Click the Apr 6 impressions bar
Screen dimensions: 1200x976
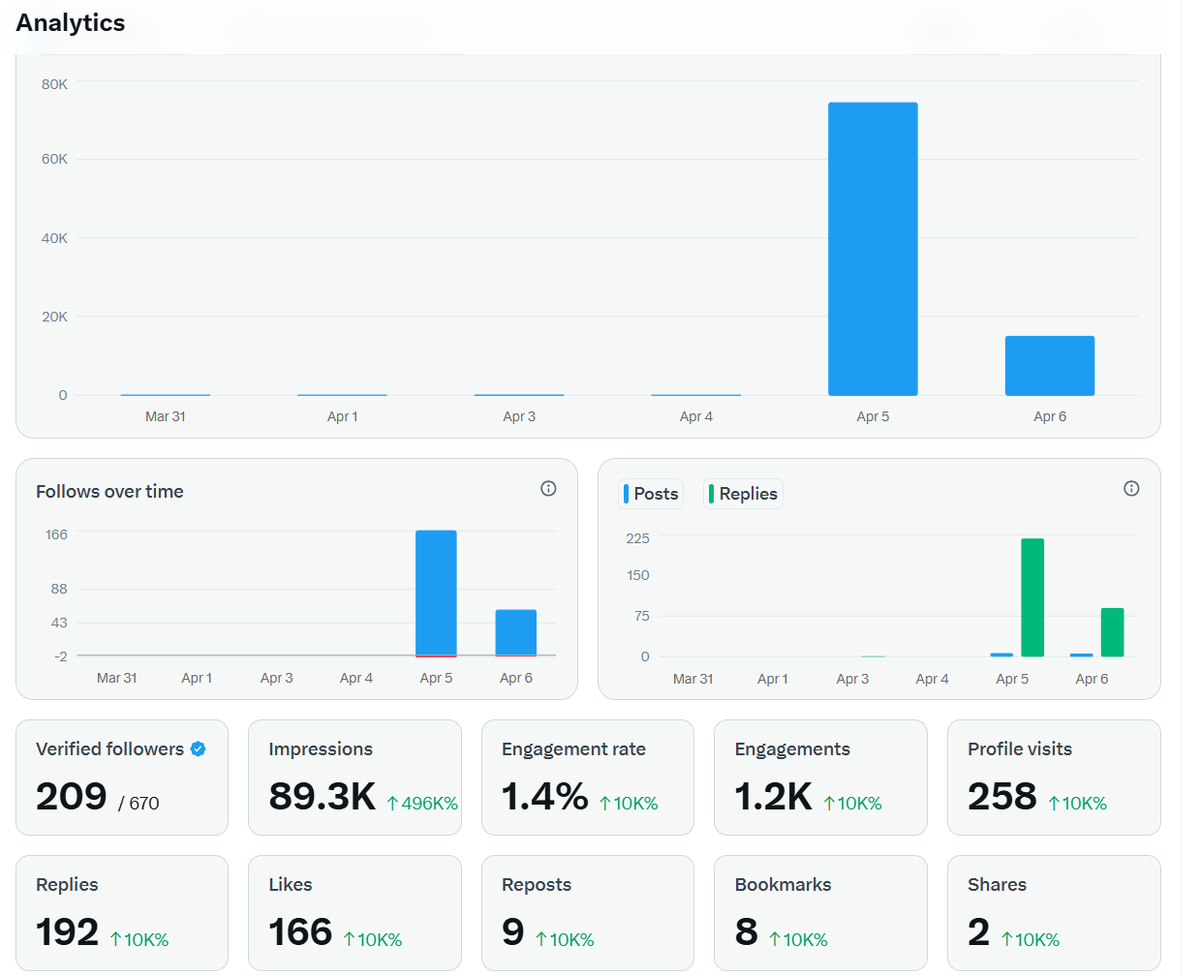tap(1050, 366)
